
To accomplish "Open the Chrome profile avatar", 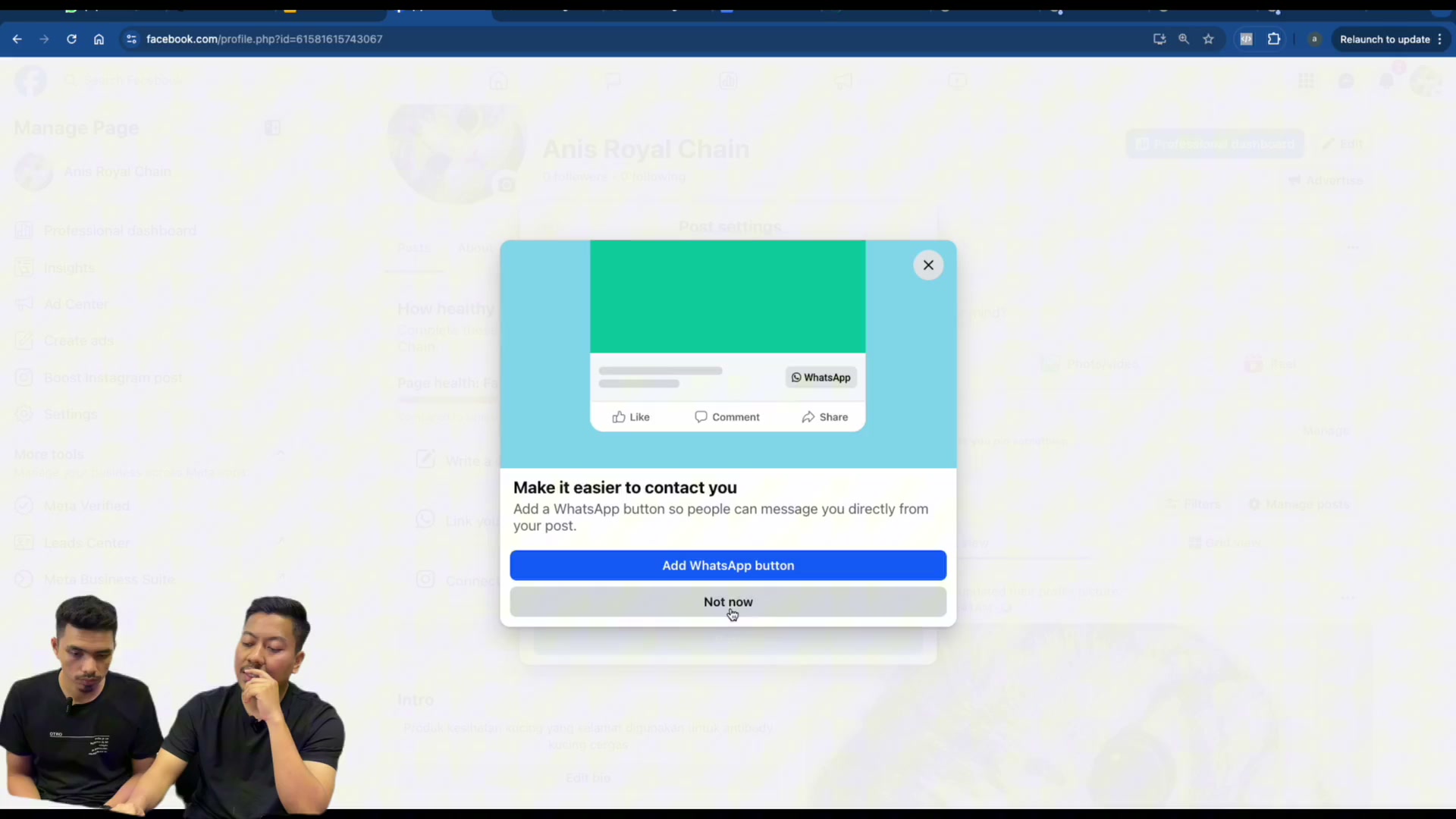I will 1315,39.
